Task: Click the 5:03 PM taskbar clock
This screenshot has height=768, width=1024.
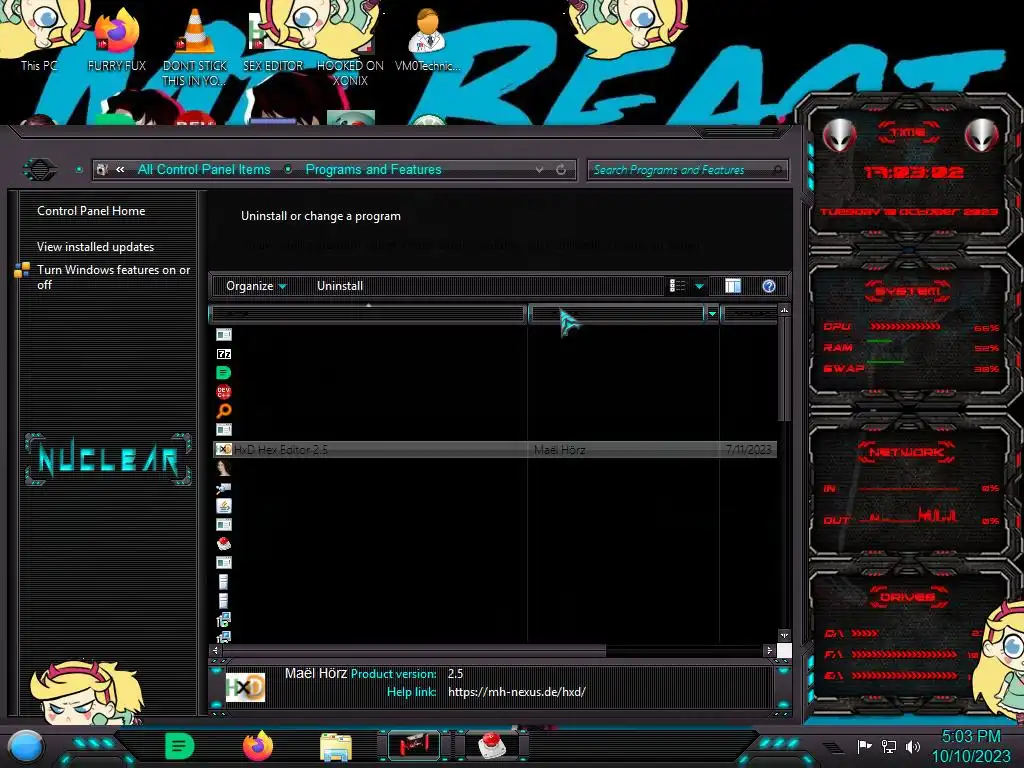Action: (x=970, y=737)
